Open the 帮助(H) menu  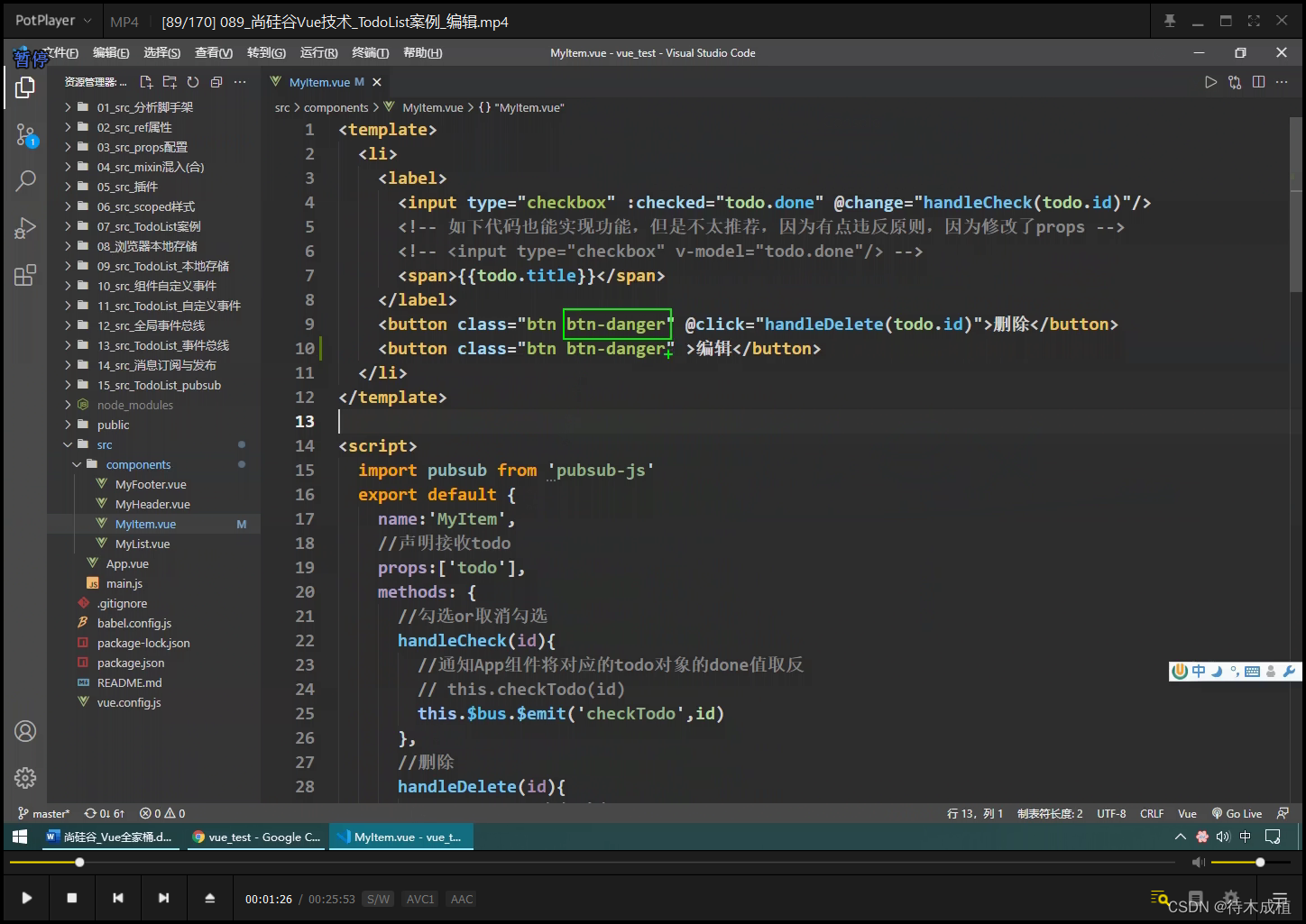tap(422, 53)
